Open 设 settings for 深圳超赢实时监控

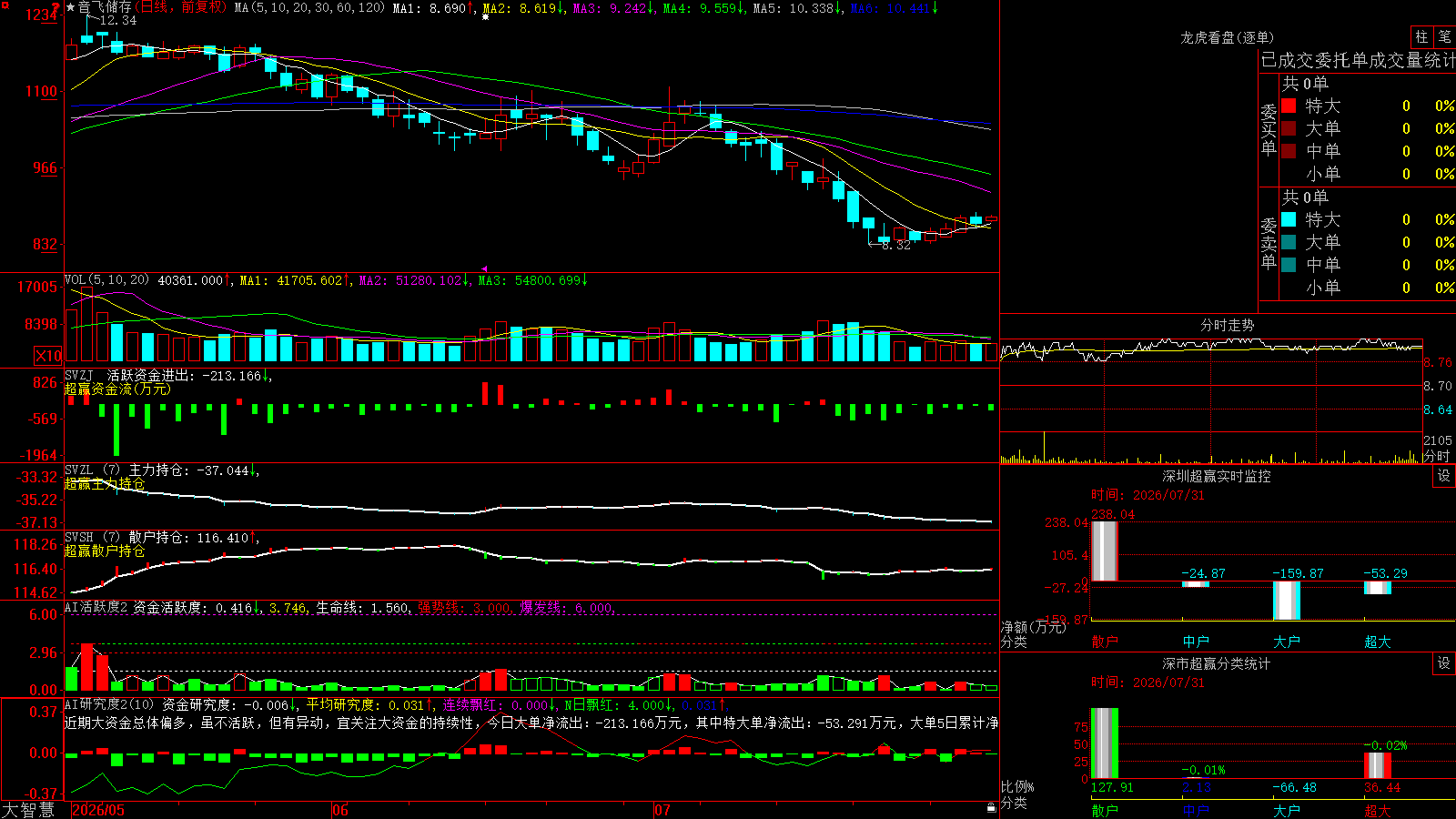pyautogui.click(x=1444, y=476)
